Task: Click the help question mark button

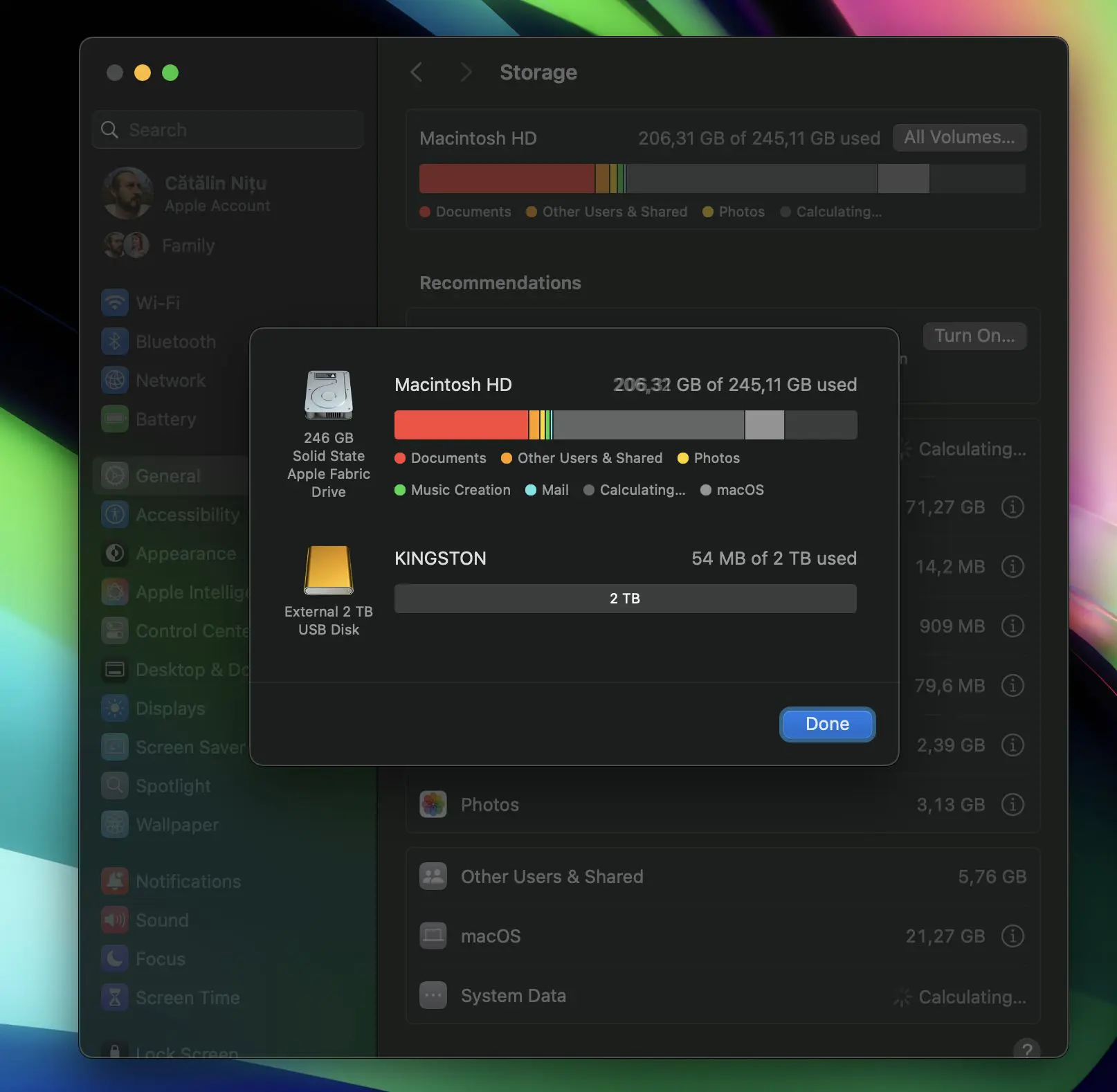Action: 1027,1049
